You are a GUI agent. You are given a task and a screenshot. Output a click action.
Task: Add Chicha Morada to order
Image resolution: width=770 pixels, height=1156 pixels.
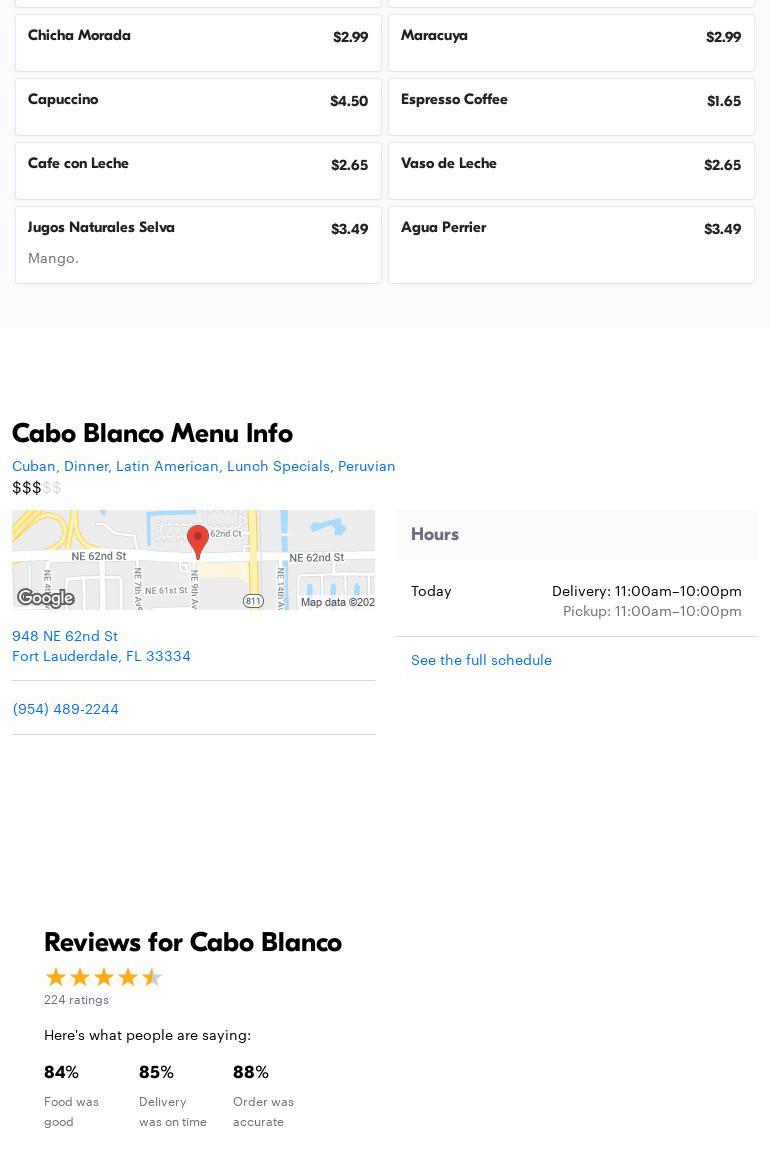tap(198, 43)
